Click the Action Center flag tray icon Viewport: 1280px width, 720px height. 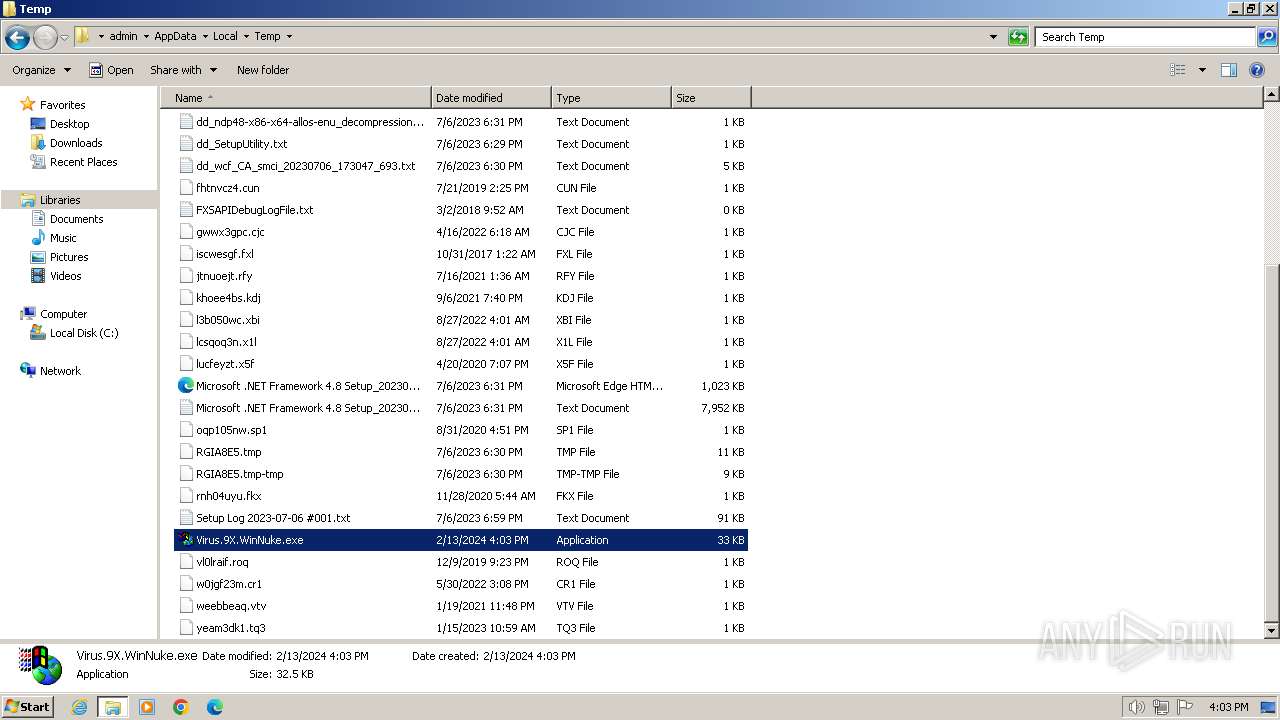coord(1185,707)
